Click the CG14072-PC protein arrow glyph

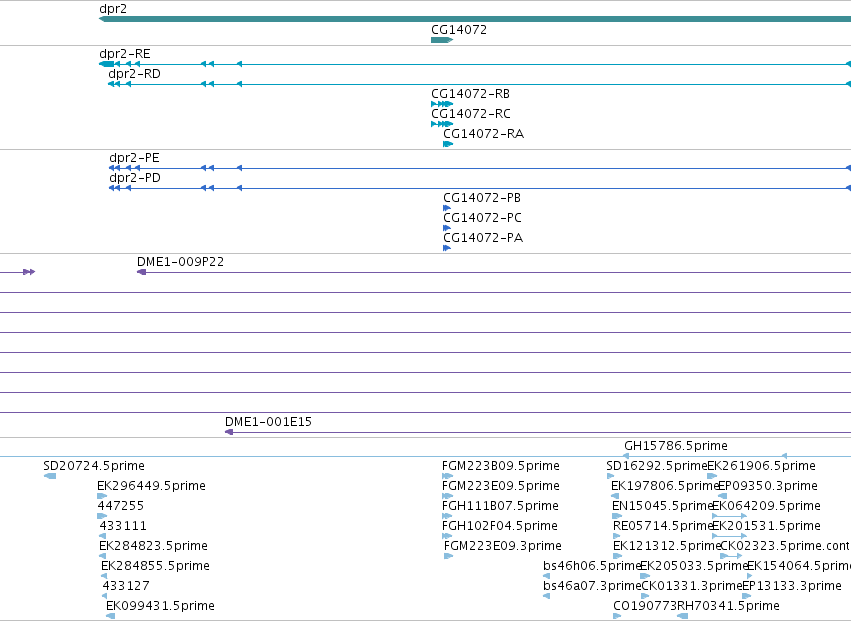(447, 228)
